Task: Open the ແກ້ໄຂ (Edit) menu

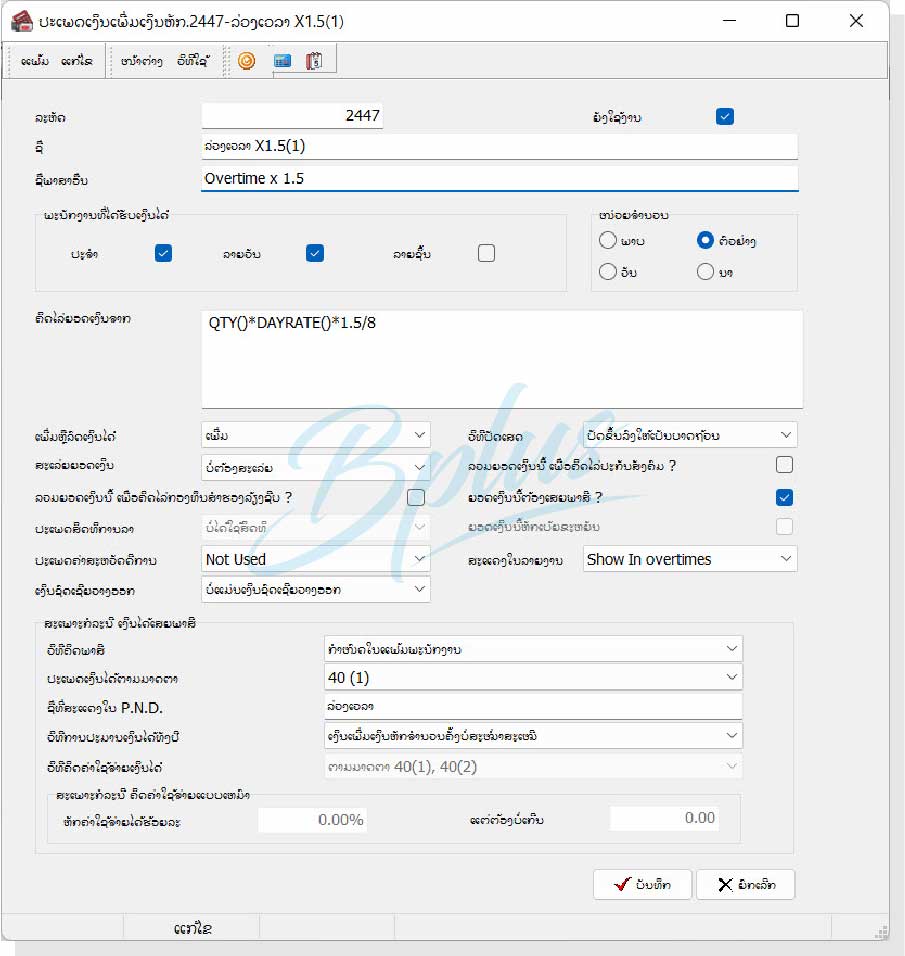Action: (x=76, y=61)
